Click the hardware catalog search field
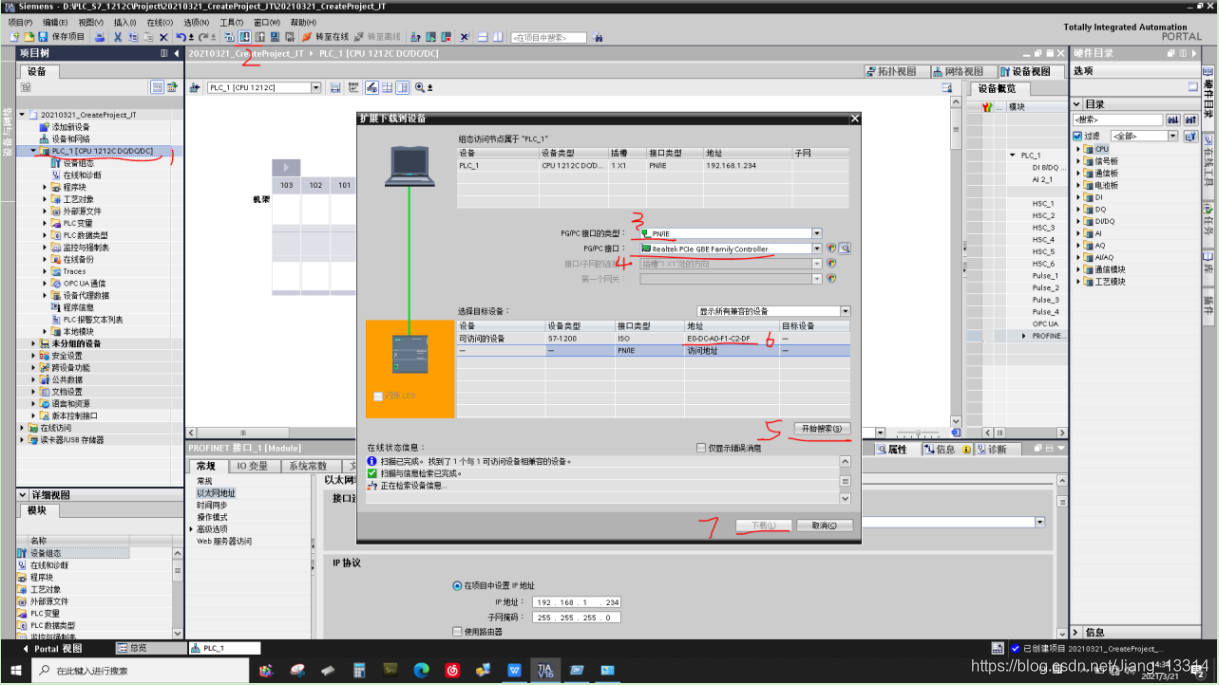This screenshot has width=1219, height=685. [1117, 120]
